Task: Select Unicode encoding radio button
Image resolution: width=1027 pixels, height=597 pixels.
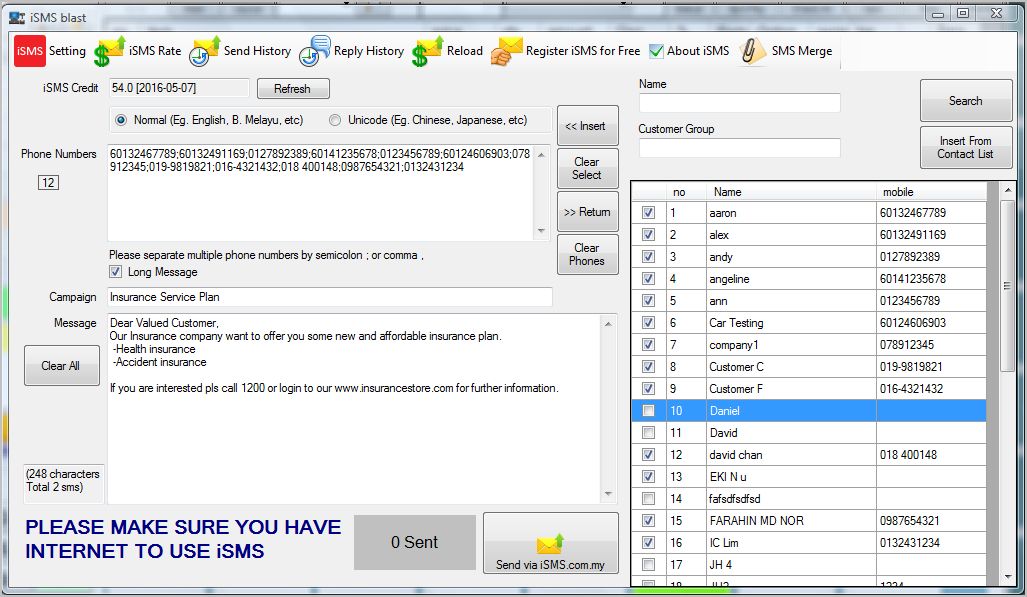Action: click(x=335, y=120)
